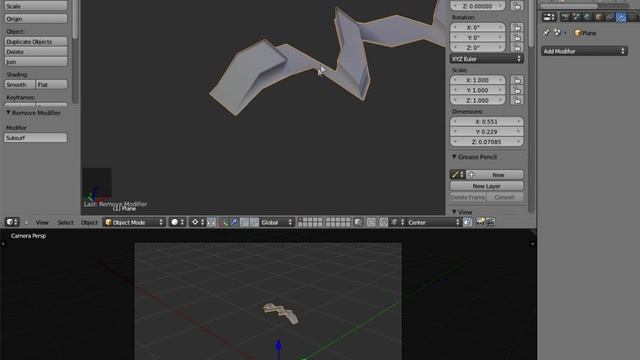The width and height of the screenshot is (640, 360).
Task: Switch to Object Constraints tab
Action: pyautogui.click(x=609, y=17)
